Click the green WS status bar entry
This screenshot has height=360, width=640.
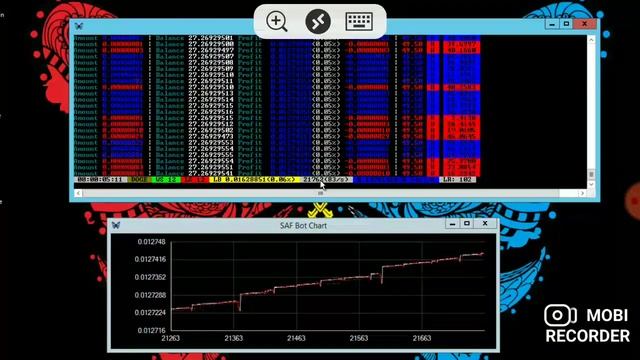(x=166, y=180)
